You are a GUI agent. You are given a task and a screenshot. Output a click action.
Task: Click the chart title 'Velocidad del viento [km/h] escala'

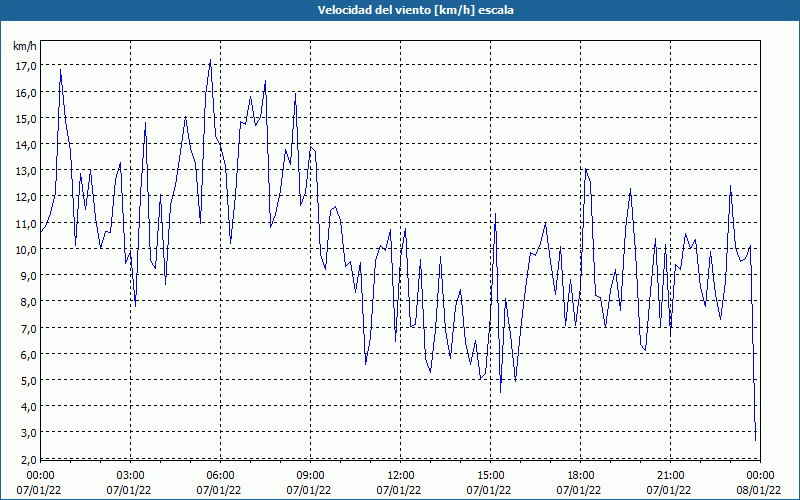coord(415,10)
